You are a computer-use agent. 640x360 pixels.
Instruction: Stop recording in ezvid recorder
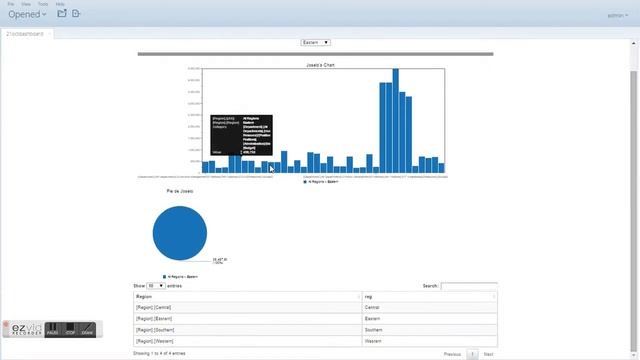70,329
